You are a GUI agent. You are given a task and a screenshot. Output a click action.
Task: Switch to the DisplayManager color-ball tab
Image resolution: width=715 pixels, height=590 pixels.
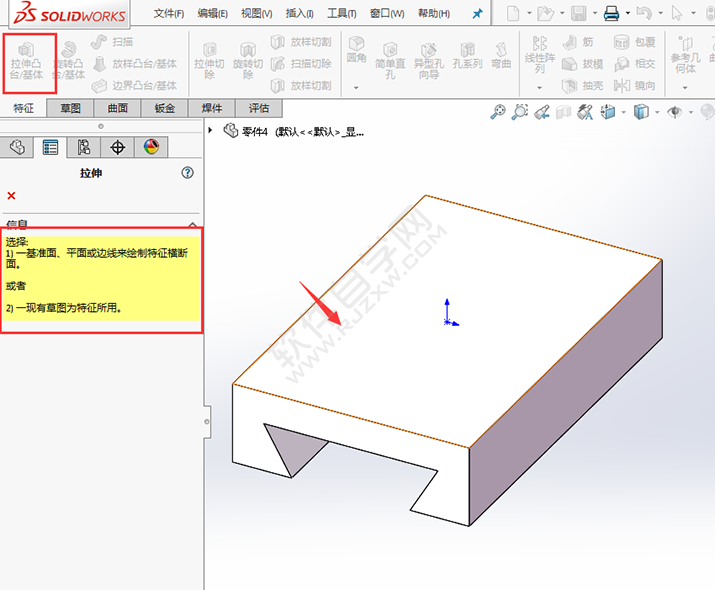(151, 147)
